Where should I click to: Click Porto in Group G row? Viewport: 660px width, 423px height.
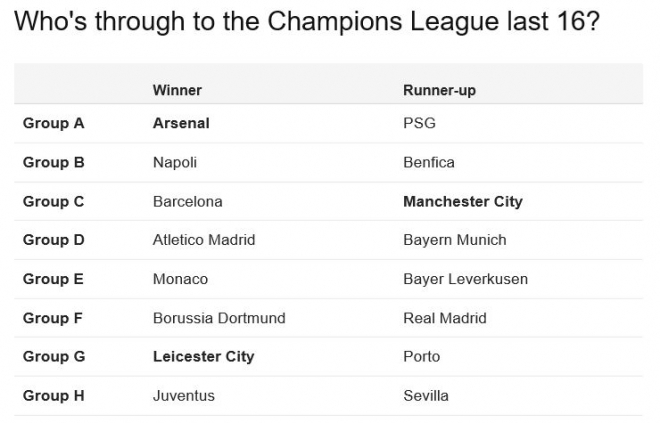[422, 356]
